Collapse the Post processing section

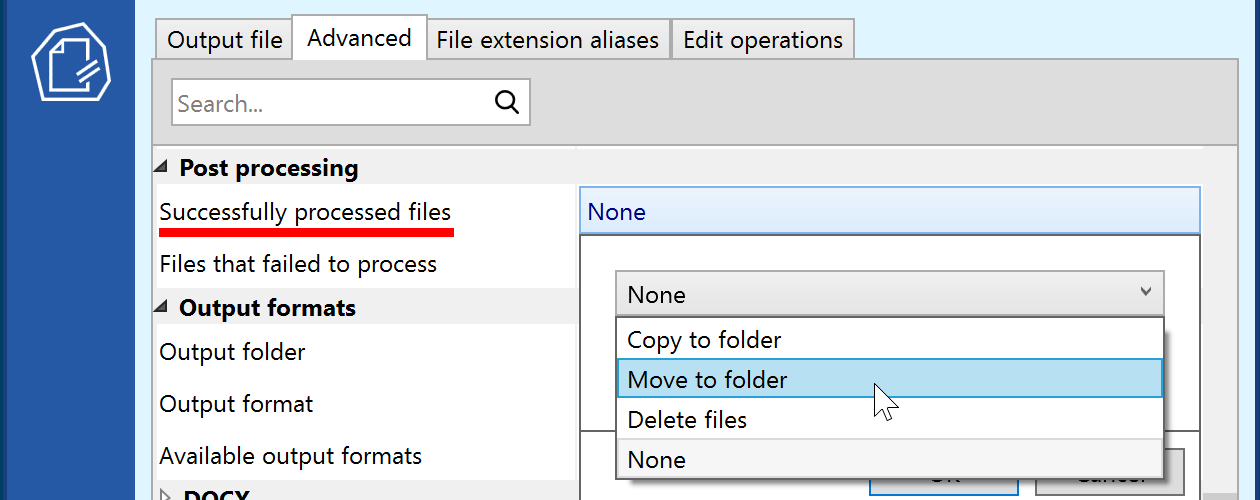tap(162, 168)
